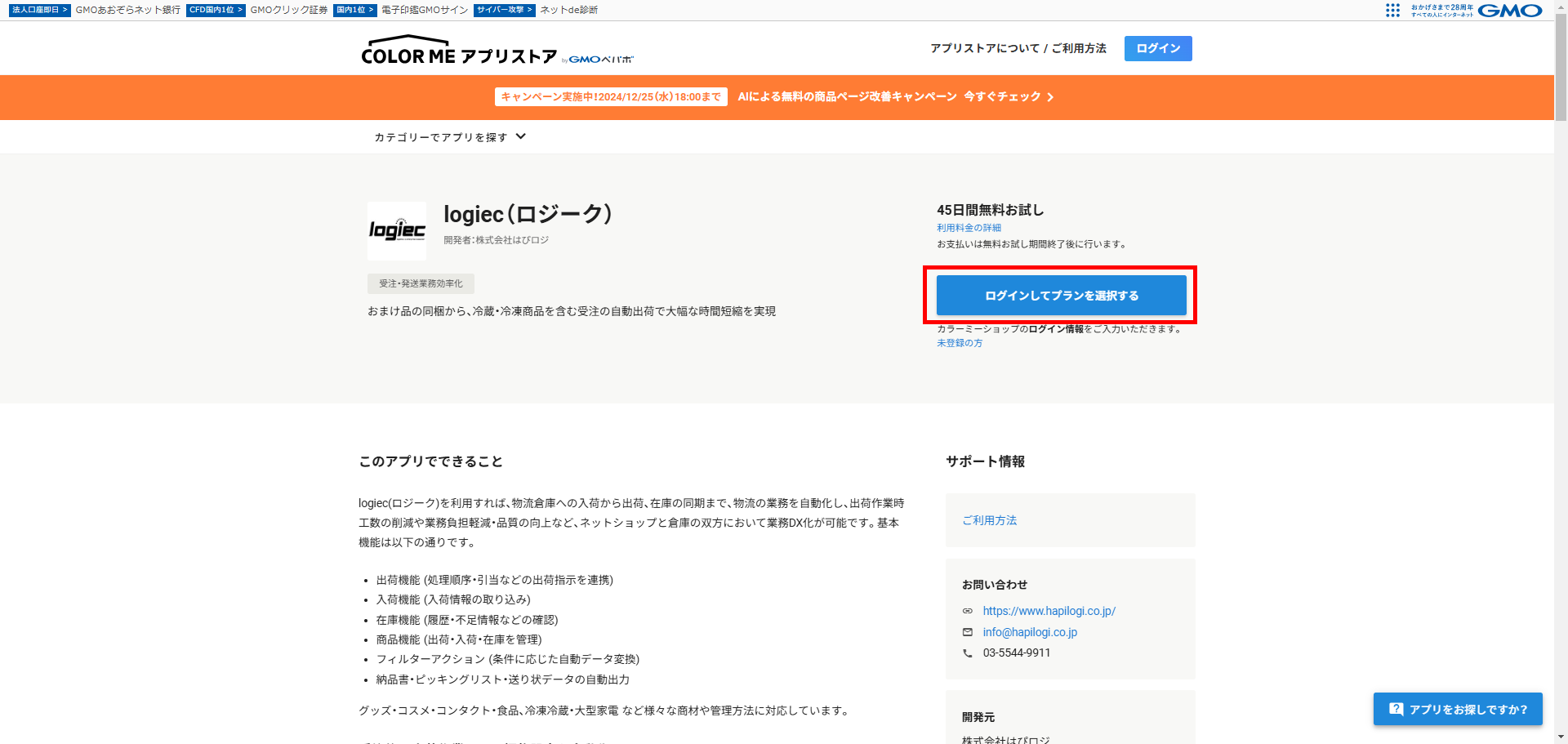
Task: Click the chat icon in アプリをお探しですか button
Action: [1396, 709]
